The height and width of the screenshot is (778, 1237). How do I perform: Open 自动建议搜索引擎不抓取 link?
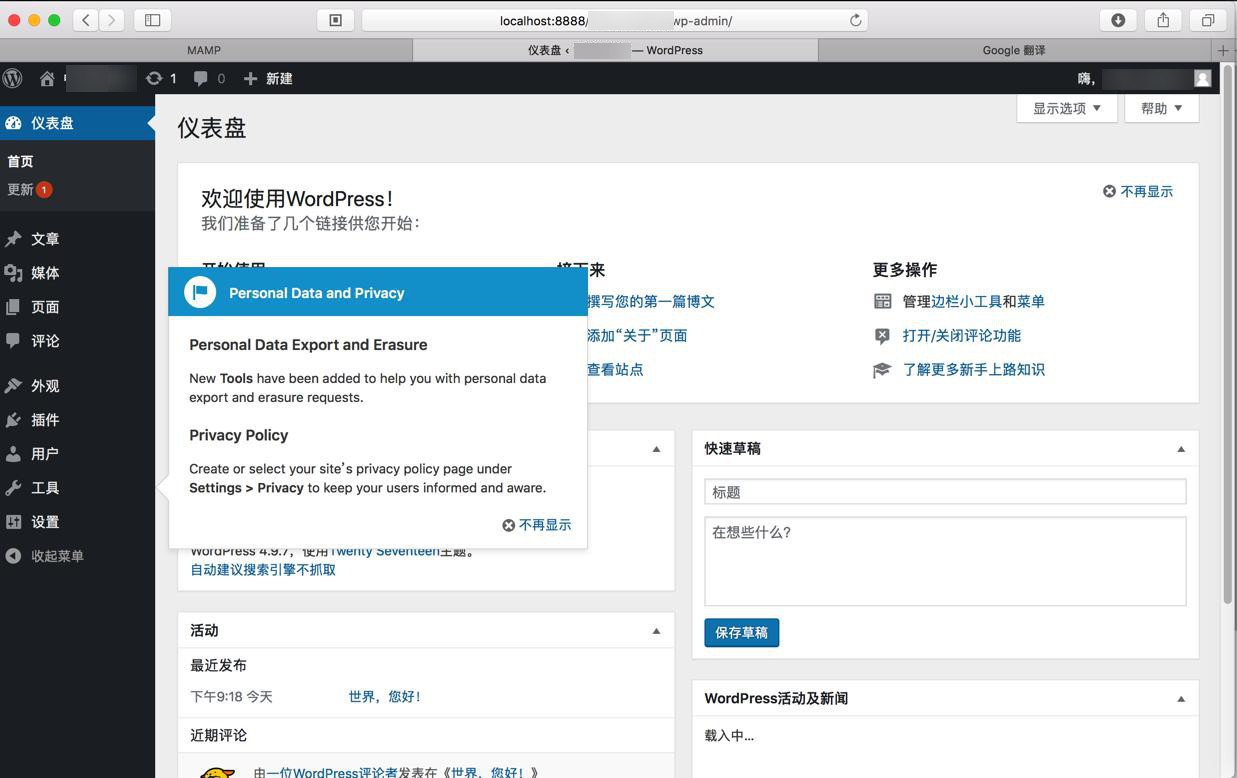tap(263, 569)
